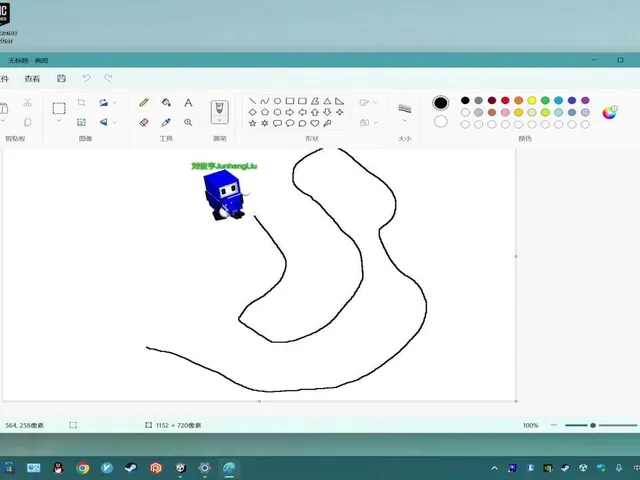The width and height of the screenshot is (640, 480).
Task: Open the Edit colors wheel
Action: [x=610, y=112]
